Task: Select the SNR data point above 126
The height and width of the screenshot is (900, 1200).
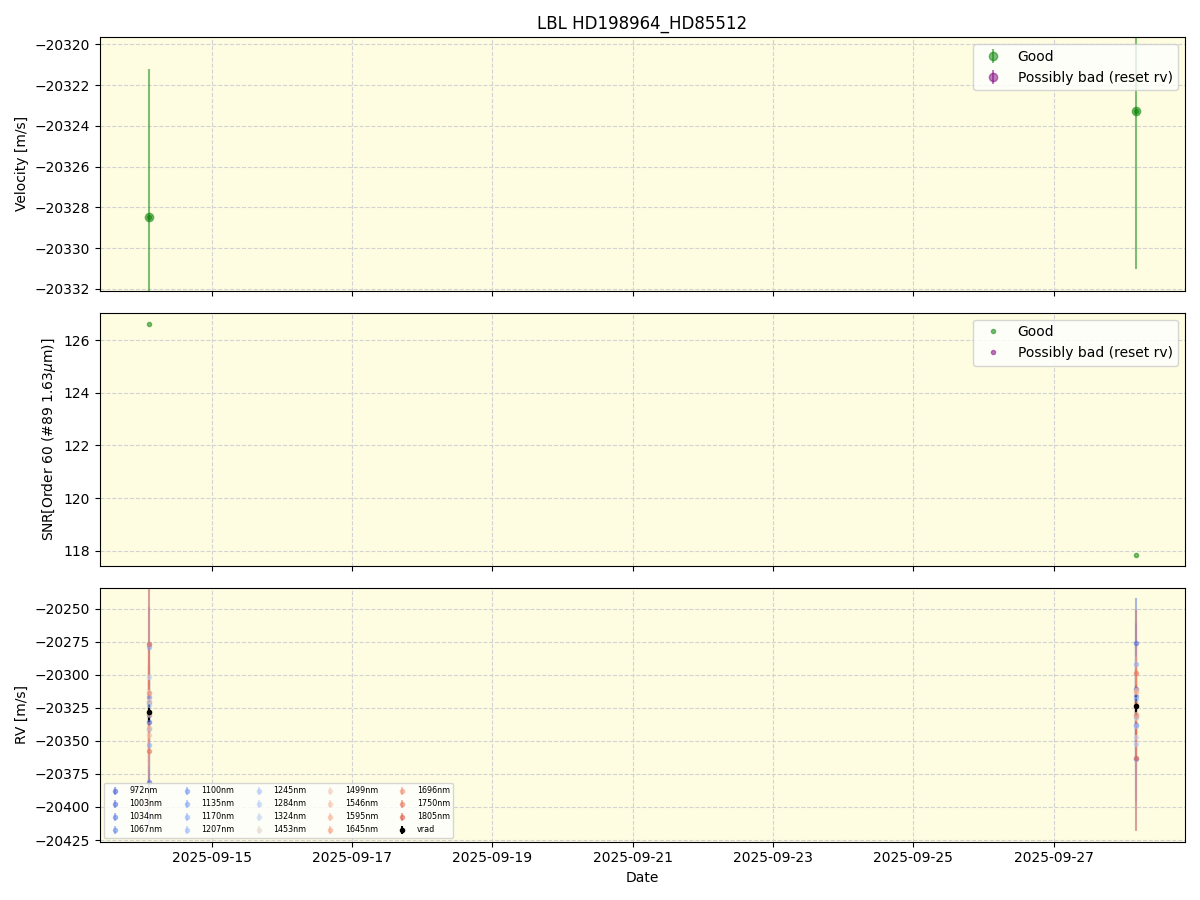Action: tap(149, 324)
